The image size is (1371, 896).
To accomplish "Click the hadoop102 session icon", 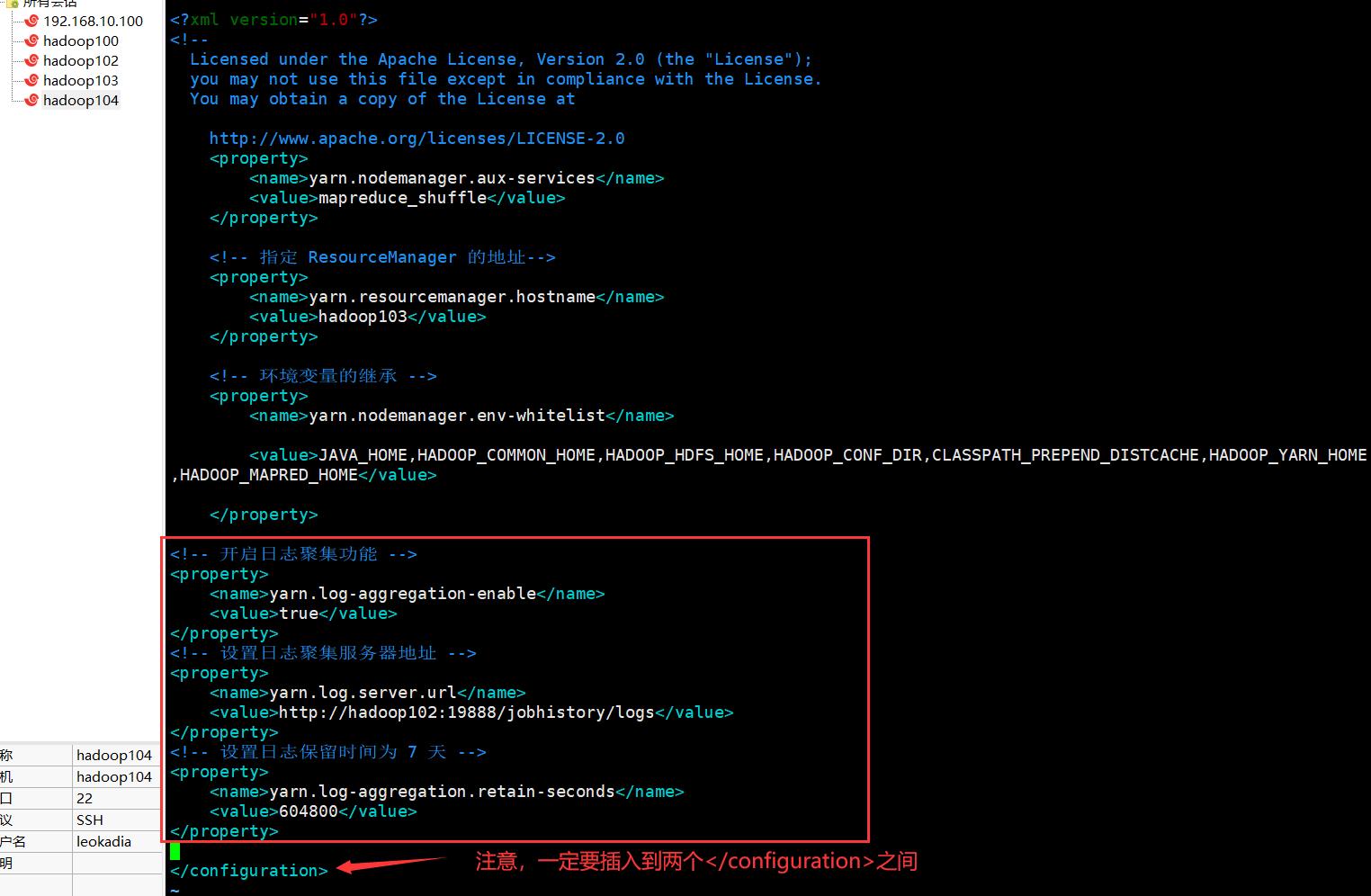I will [31, 60].
